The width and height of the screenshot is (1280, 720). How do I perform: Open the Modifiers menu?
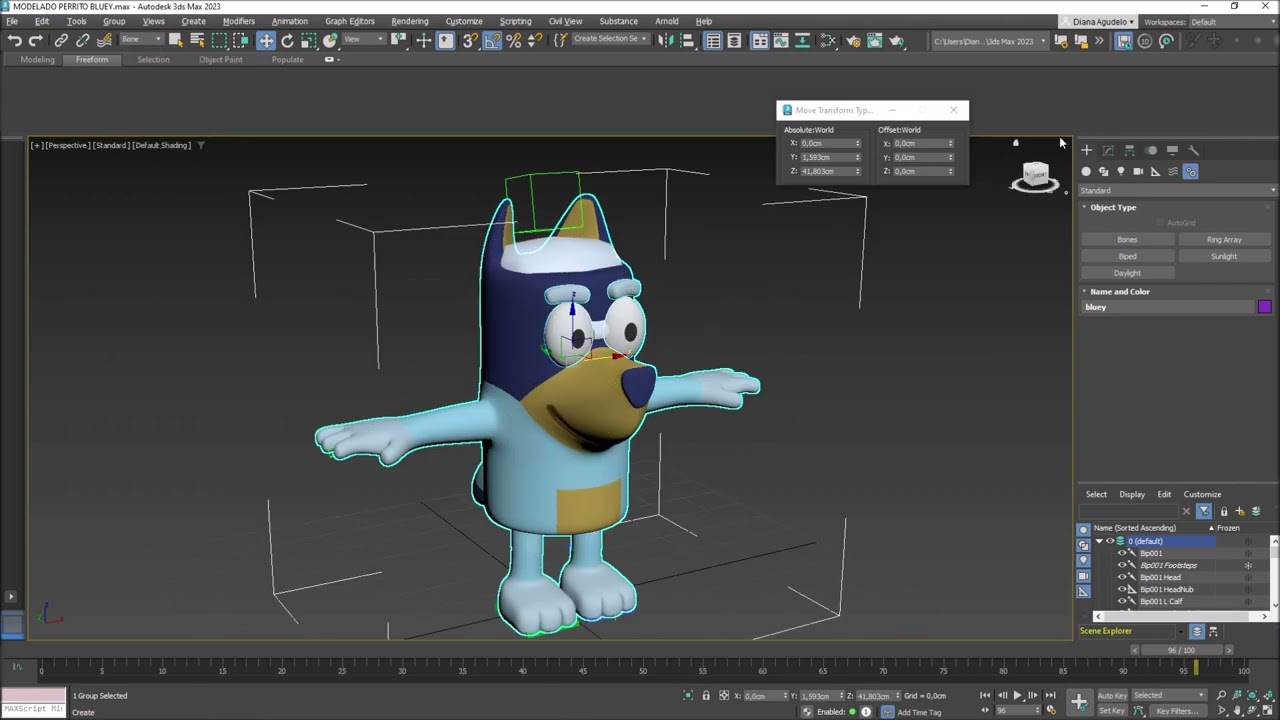click(x=238, y=21)
